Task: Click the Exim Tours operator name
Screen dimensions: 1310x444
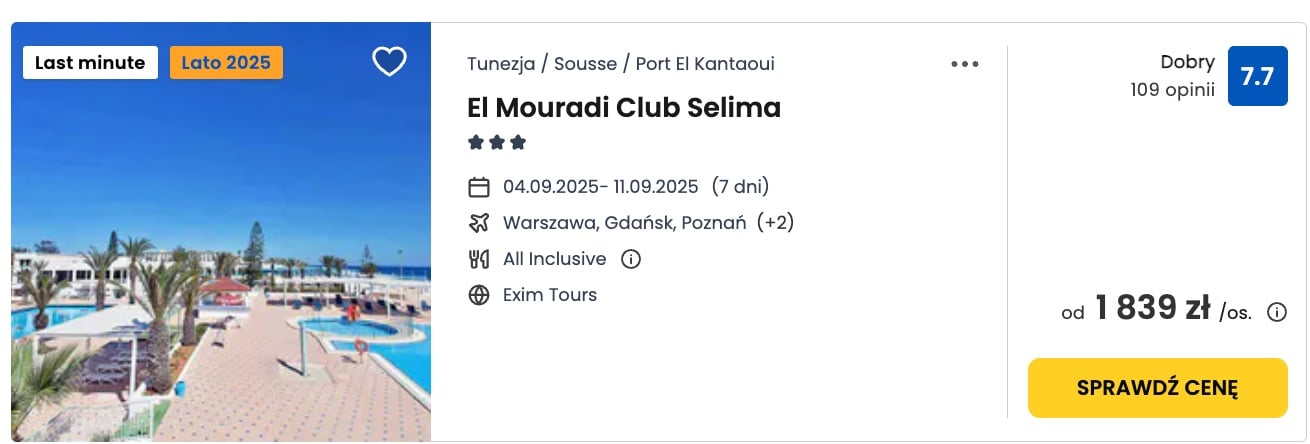Action: click(550, 295)
